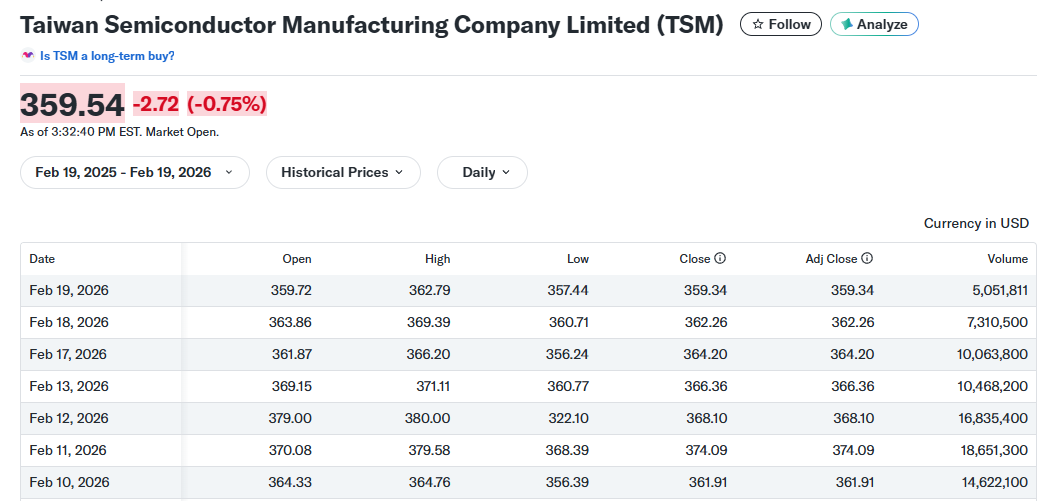Click the Analyze button's green icon
This screenshot has width=1058, height=501.
846,24
